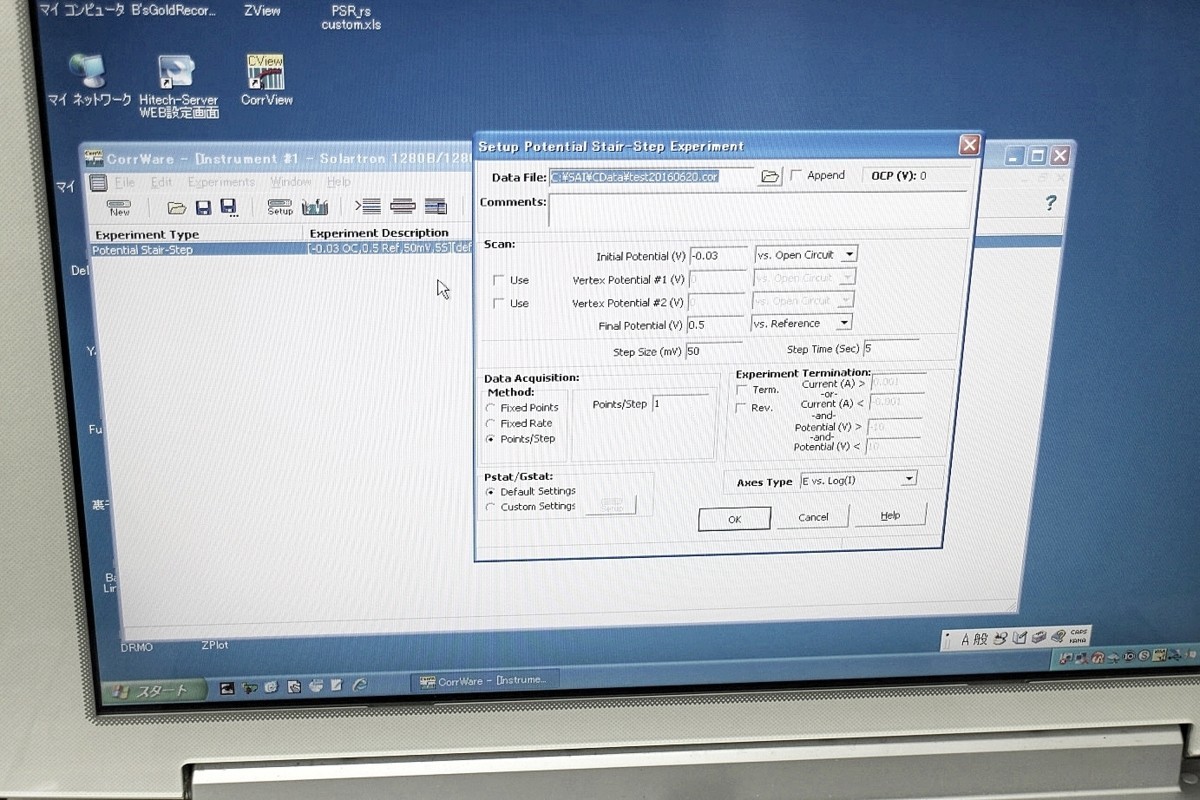Click the question mark help icon in CorrWare
1200x800 pixels.
point(1050,203)
